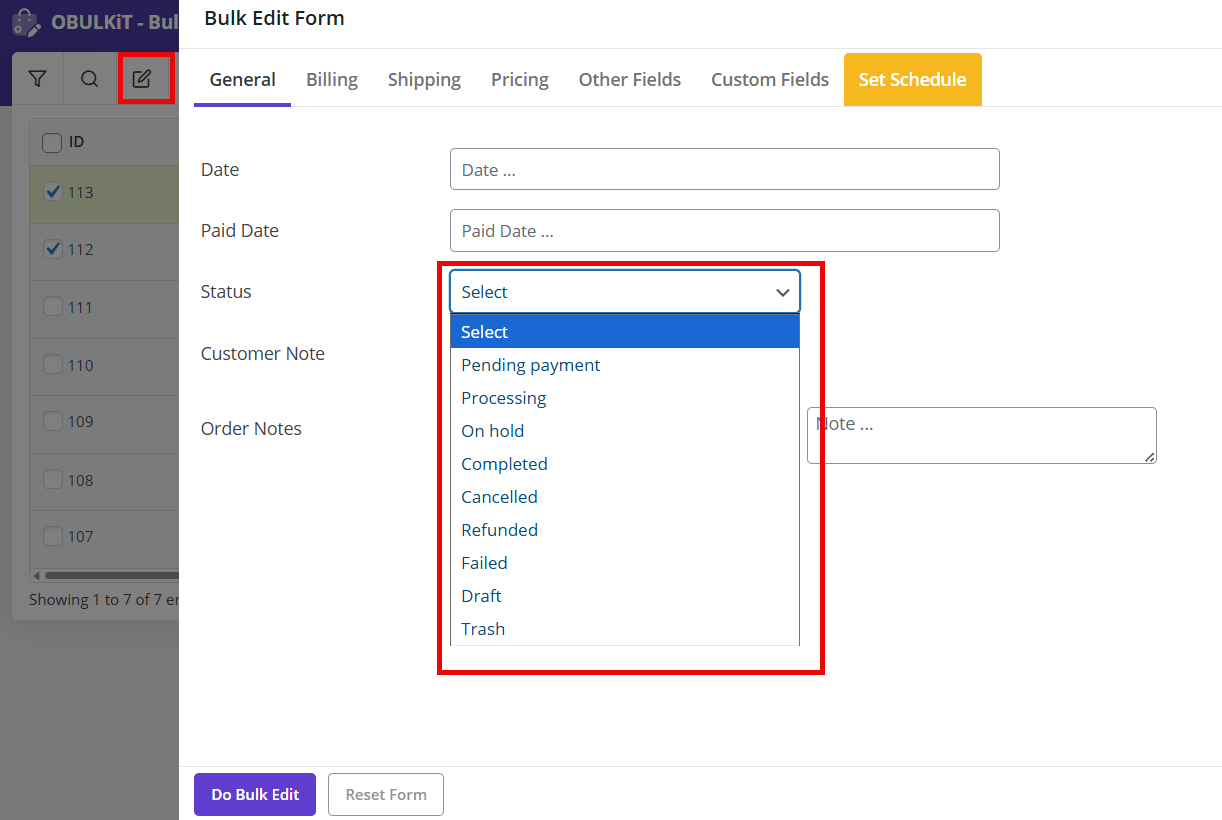Open the Set Schedule tab
The image size is (1222, 820).
(x=912, y=80)
